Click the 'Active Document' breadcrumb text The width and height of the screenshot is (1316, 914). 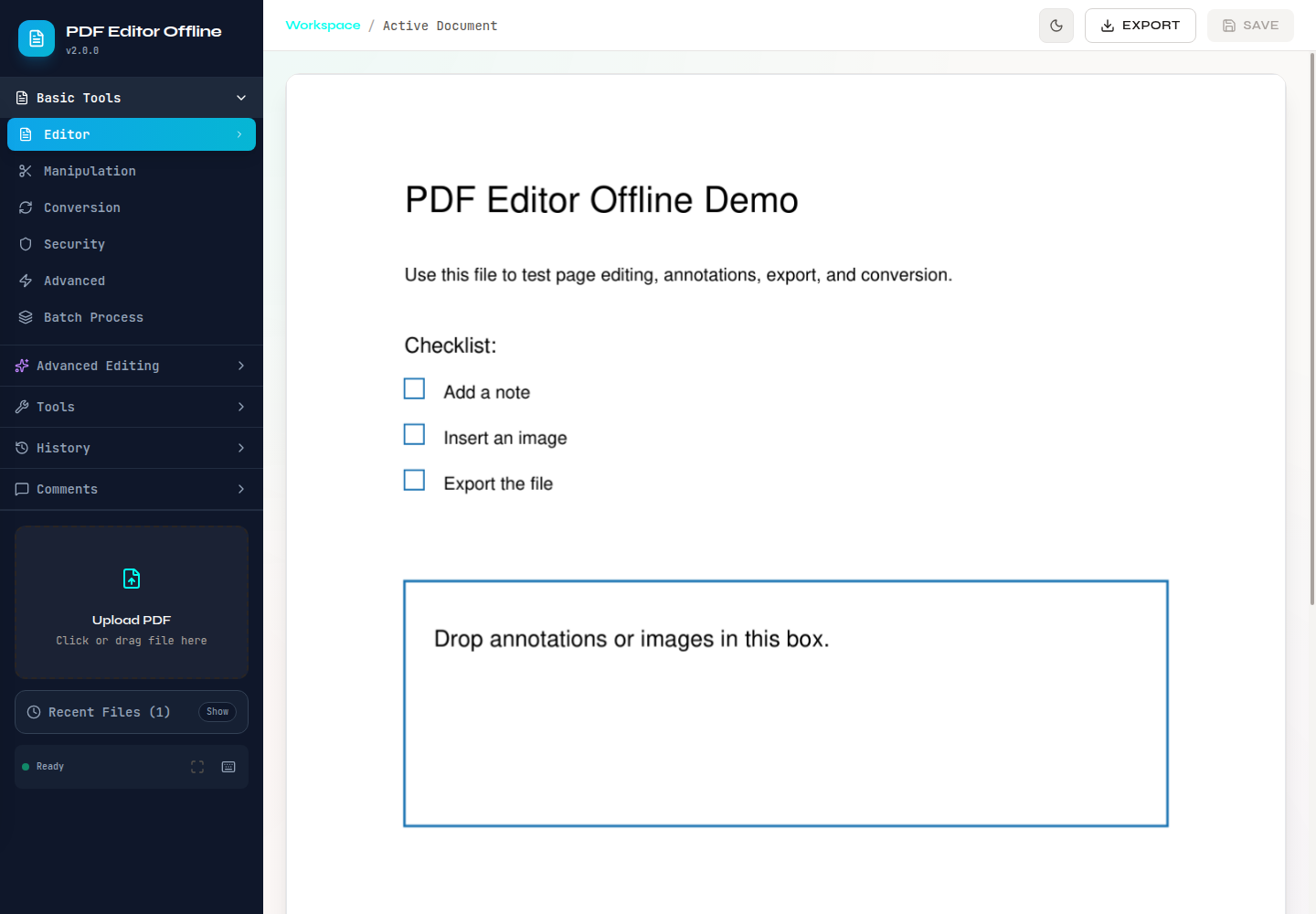tap(440, 26)
